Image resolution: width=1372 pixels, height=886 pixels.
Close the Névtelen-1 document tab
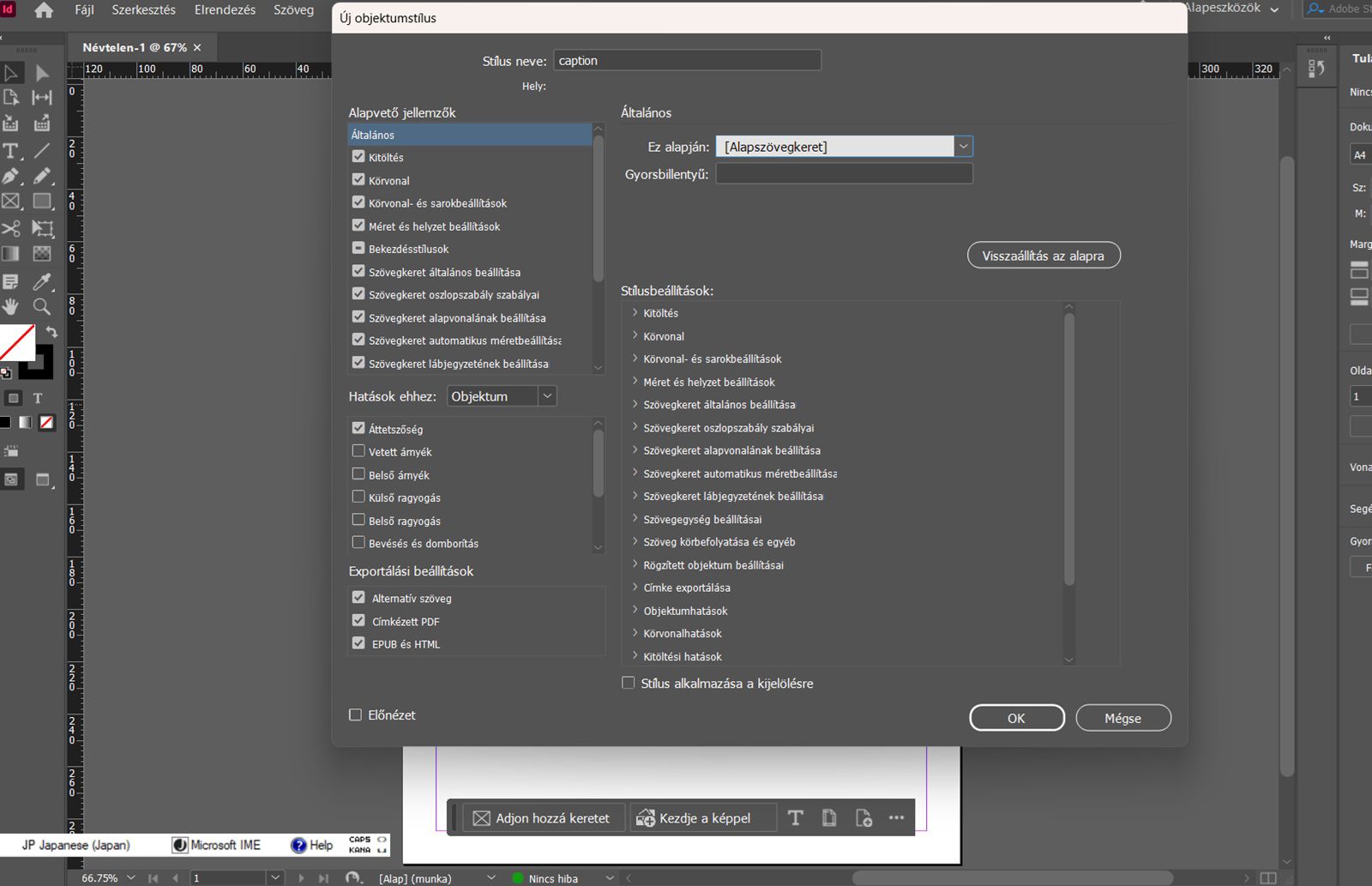coord(197,47)
